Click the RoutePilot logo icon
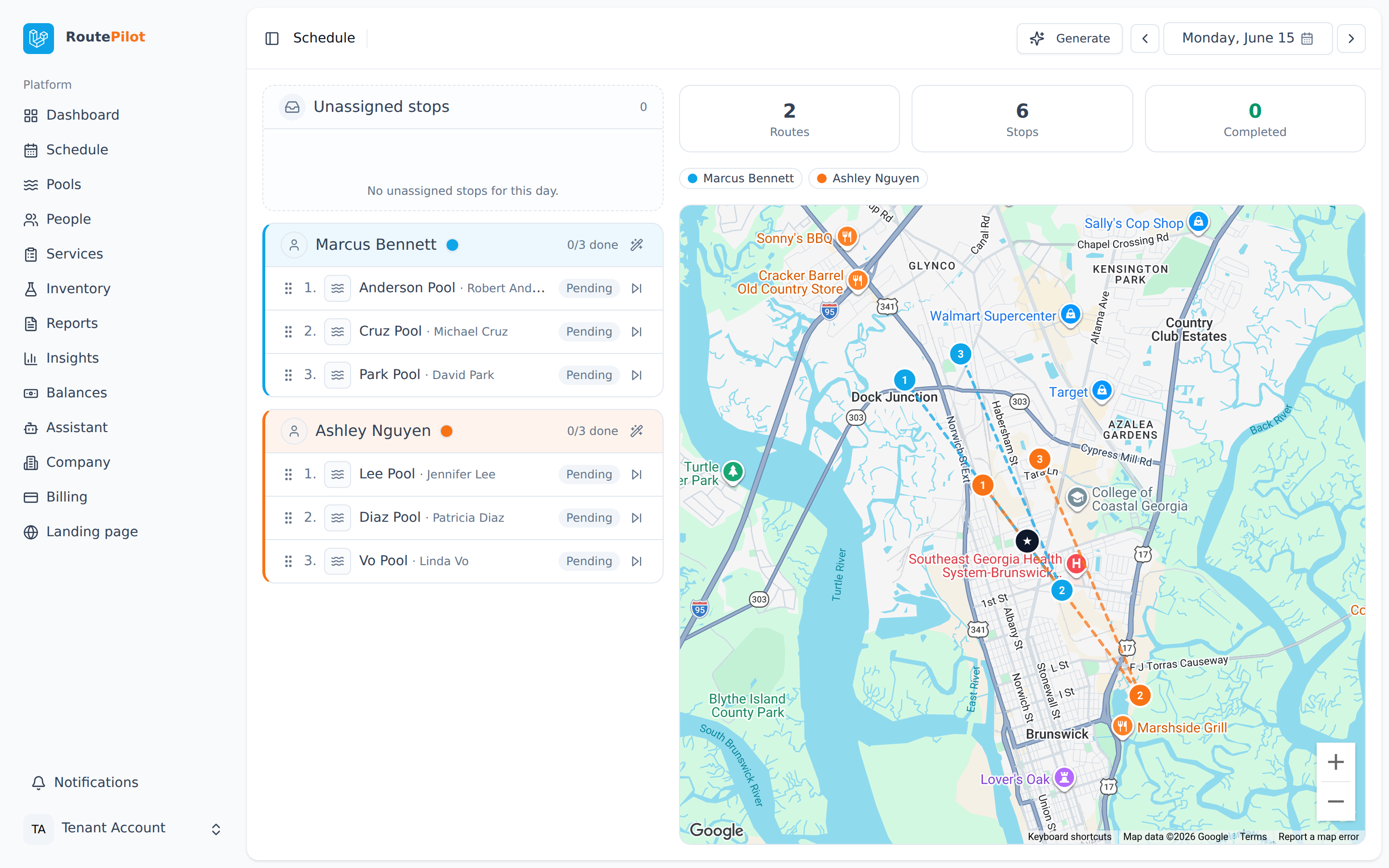1389x868 pixels. coord(39,39)
